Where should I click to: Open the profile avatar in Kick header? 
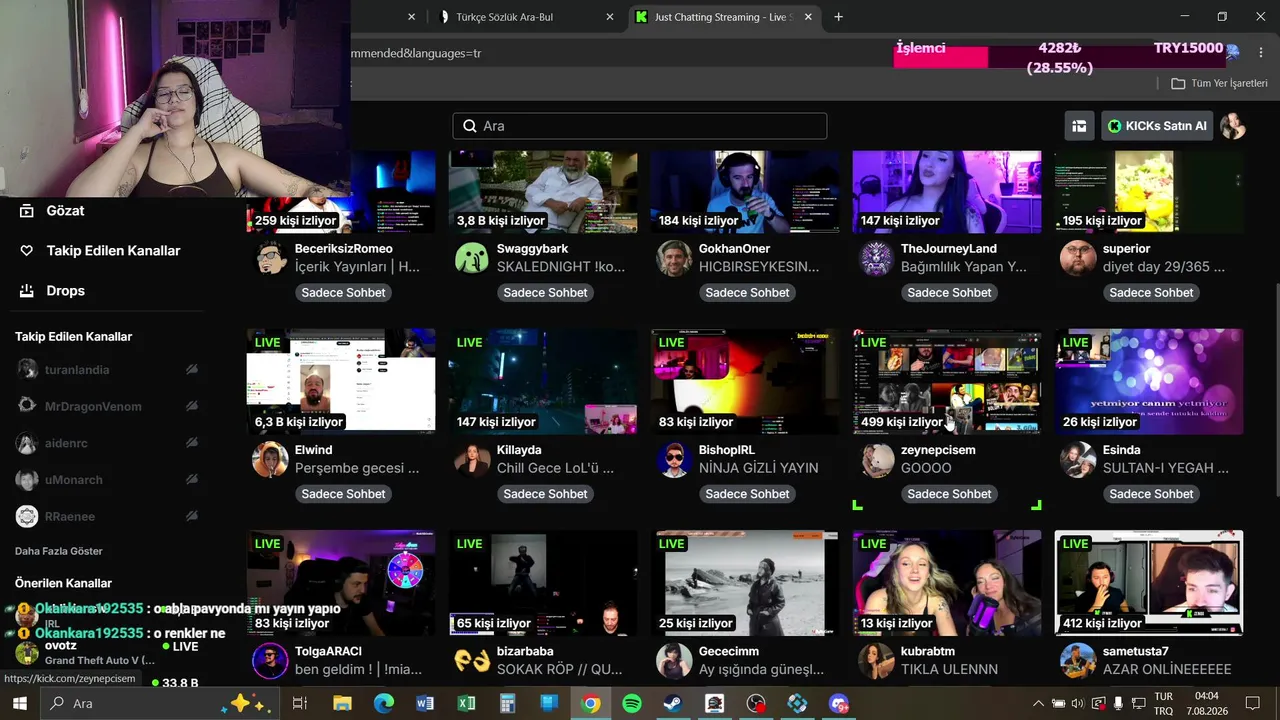tap(1233, 126)
